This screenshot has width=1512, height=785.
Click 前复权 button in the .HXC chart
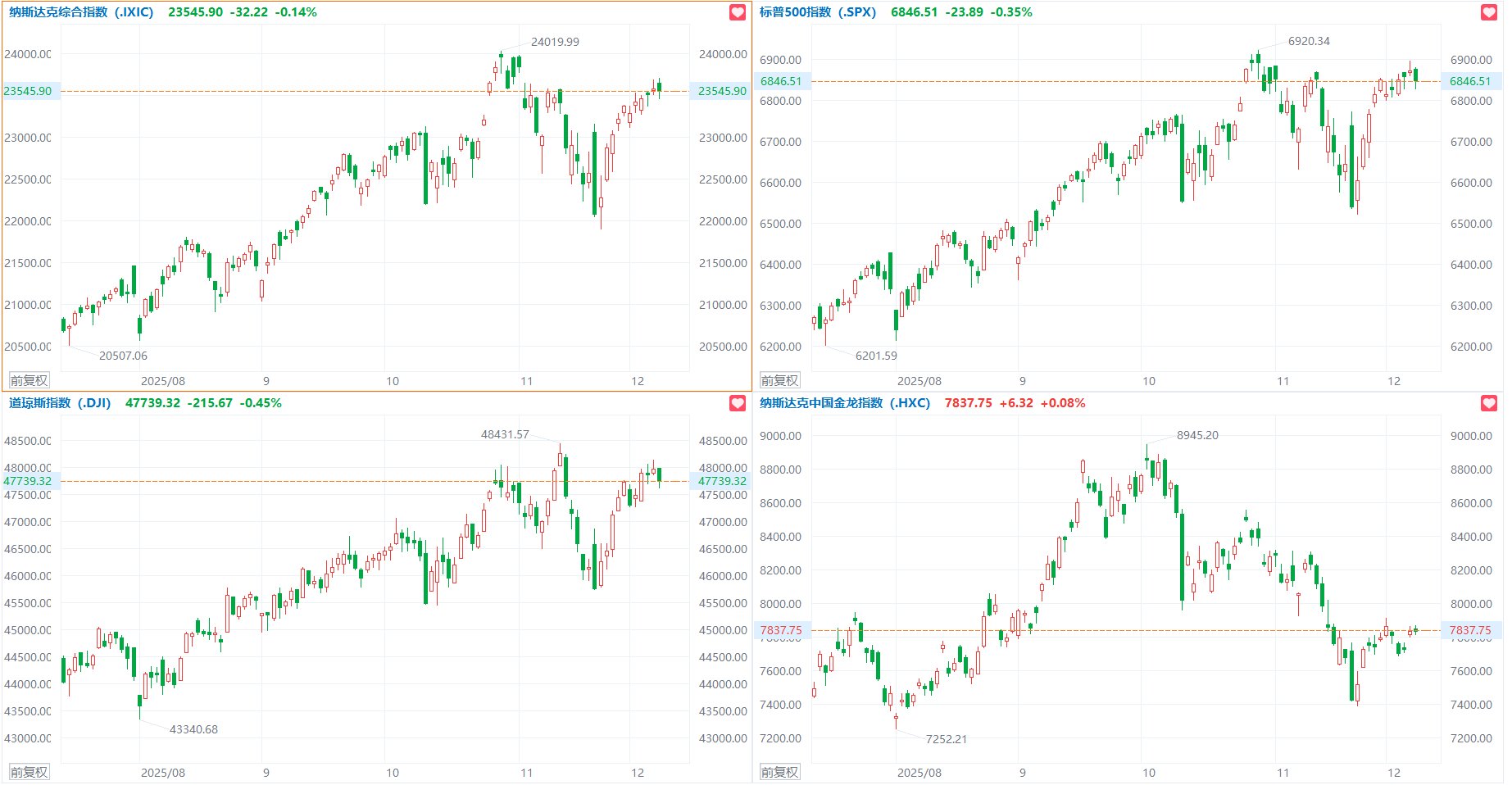(779, 772)
